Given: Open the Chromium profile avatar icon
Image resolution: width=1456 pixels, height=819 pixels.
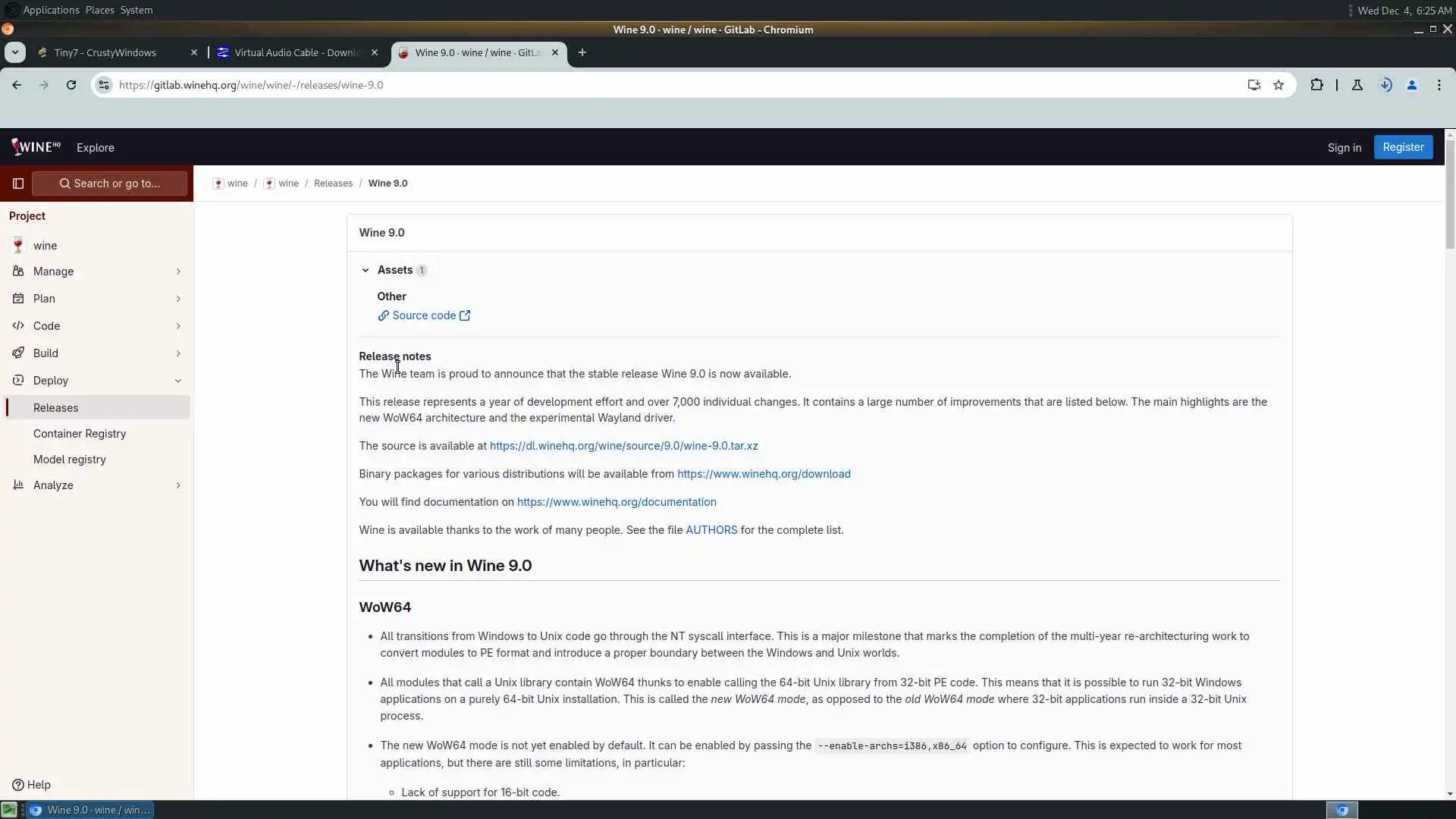Looking at the screenshot, I should (x=1412, y=85).
